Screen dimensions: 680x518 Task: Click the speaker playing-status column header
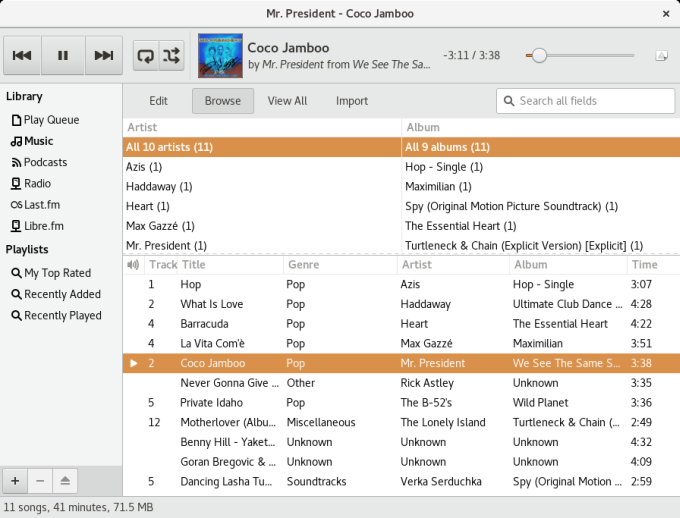(134, 265)
